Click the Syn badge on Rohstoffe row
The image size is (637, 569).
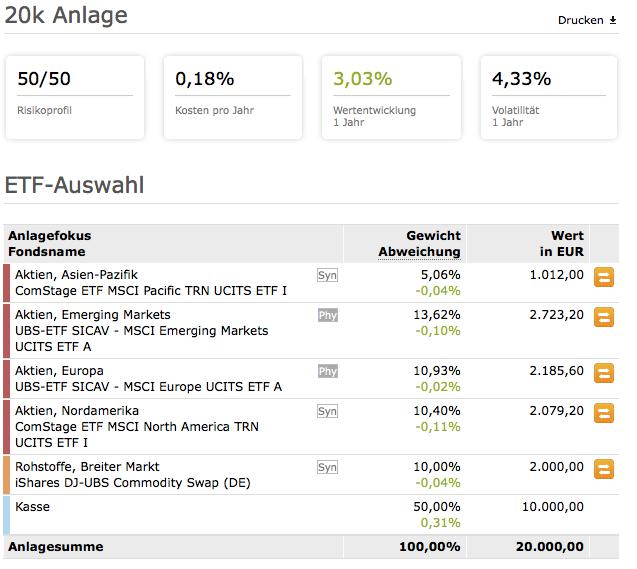(x=327, y=467)
